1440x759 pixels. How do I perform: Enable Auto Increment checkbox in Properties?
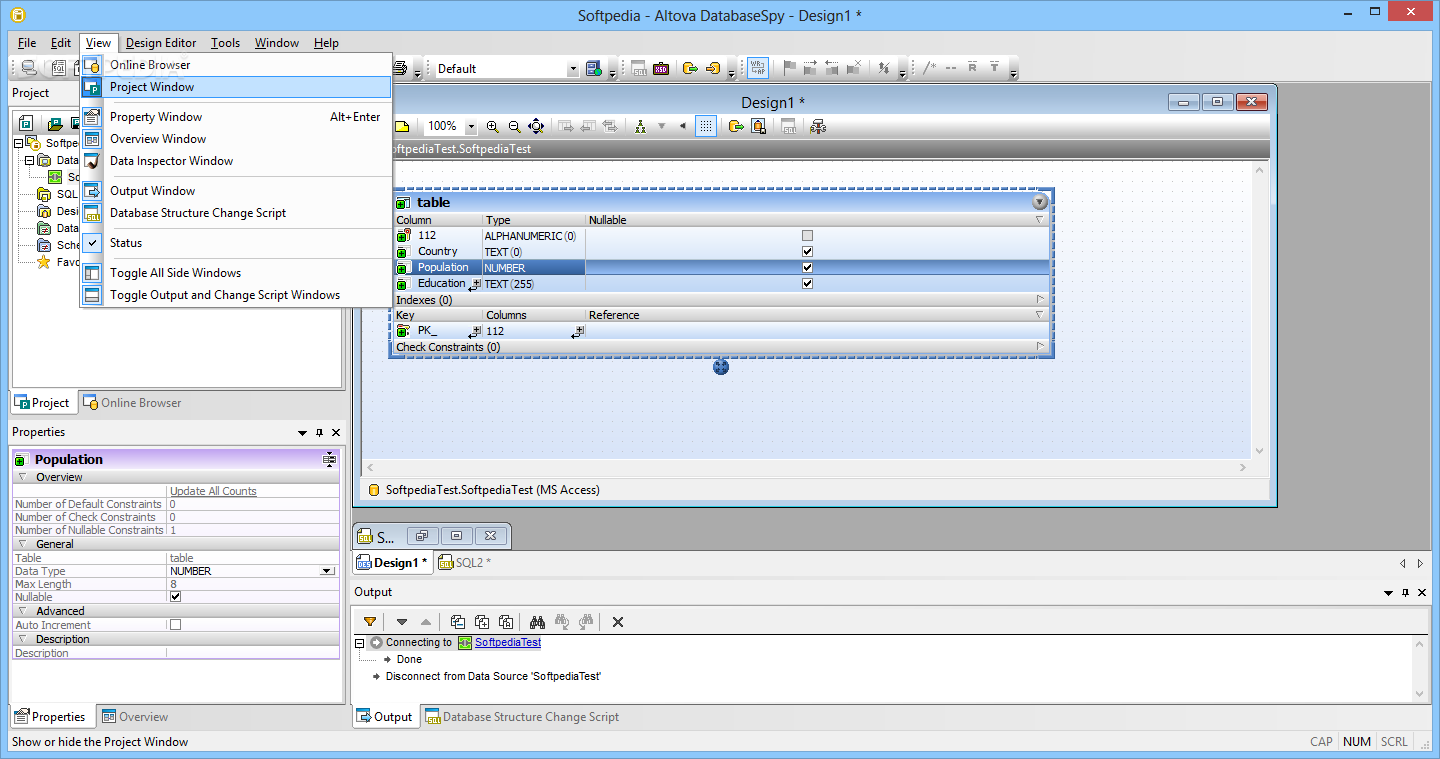(x=176, y=625)
